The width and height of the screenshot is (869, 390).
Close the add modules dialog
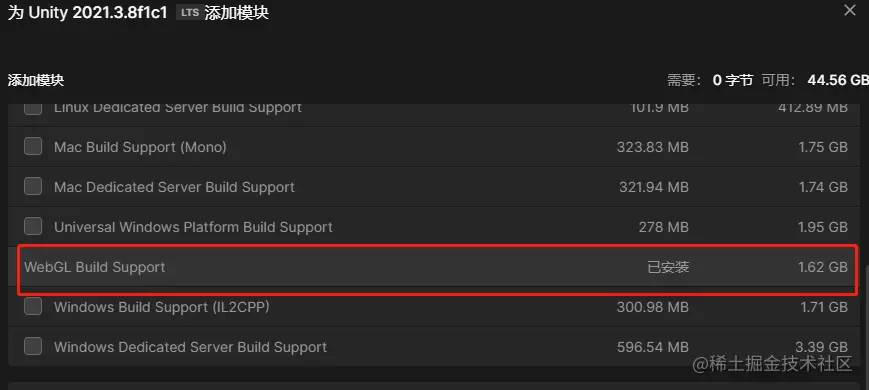tap(850, 10)
